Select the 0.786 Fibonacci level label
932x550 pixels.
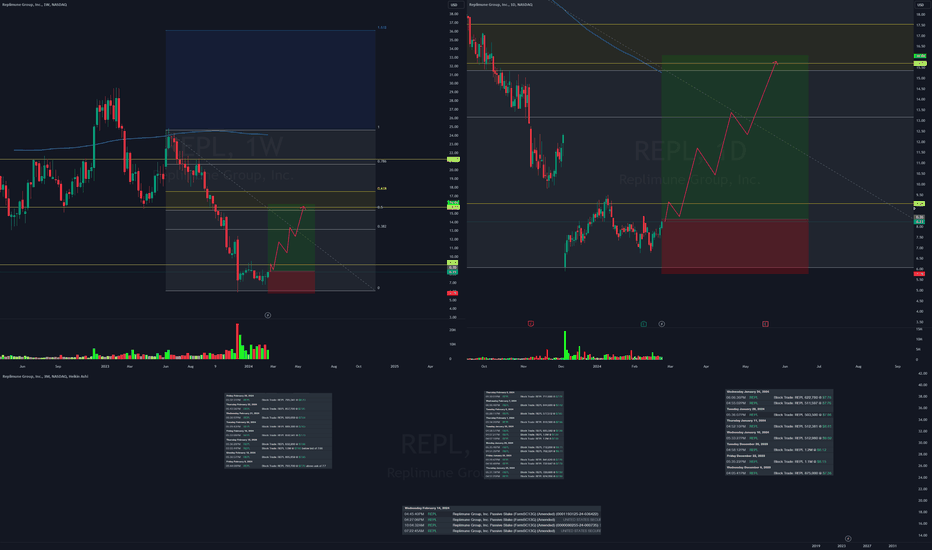coord(382,161)
